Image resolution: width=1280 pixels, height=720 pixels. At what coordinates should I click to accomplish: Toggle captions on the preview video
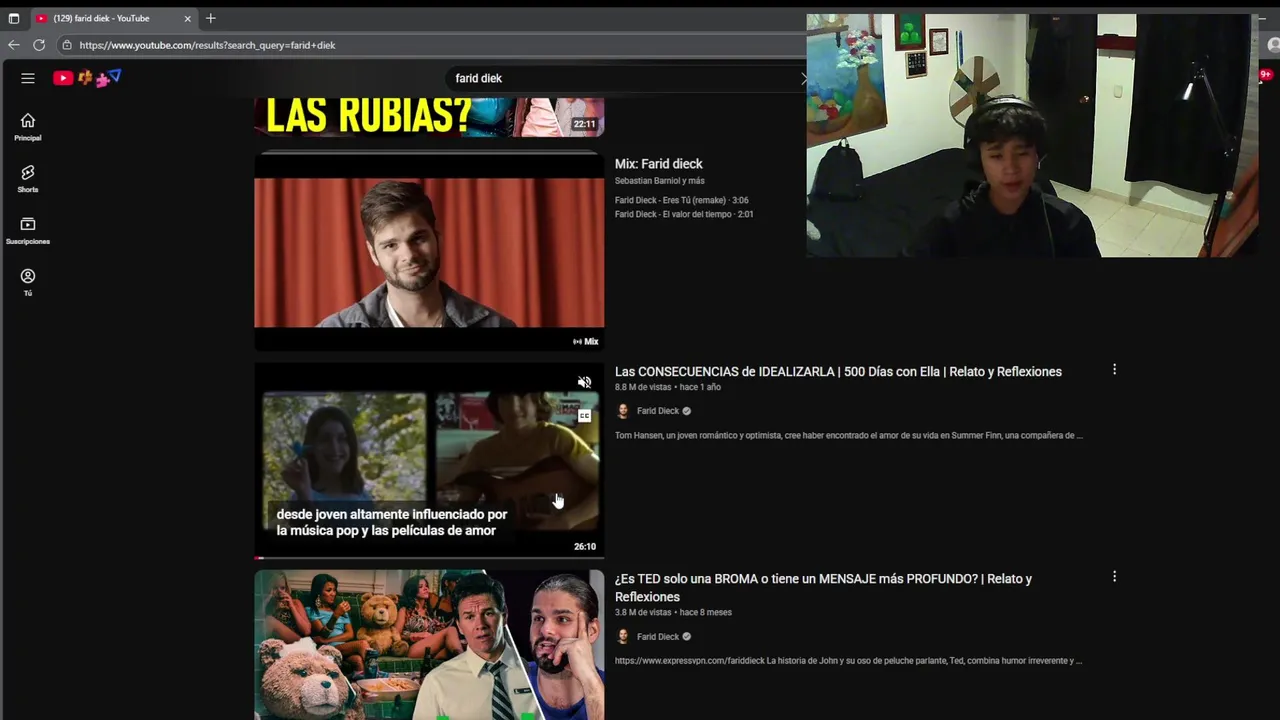click(x=584, y=416)
